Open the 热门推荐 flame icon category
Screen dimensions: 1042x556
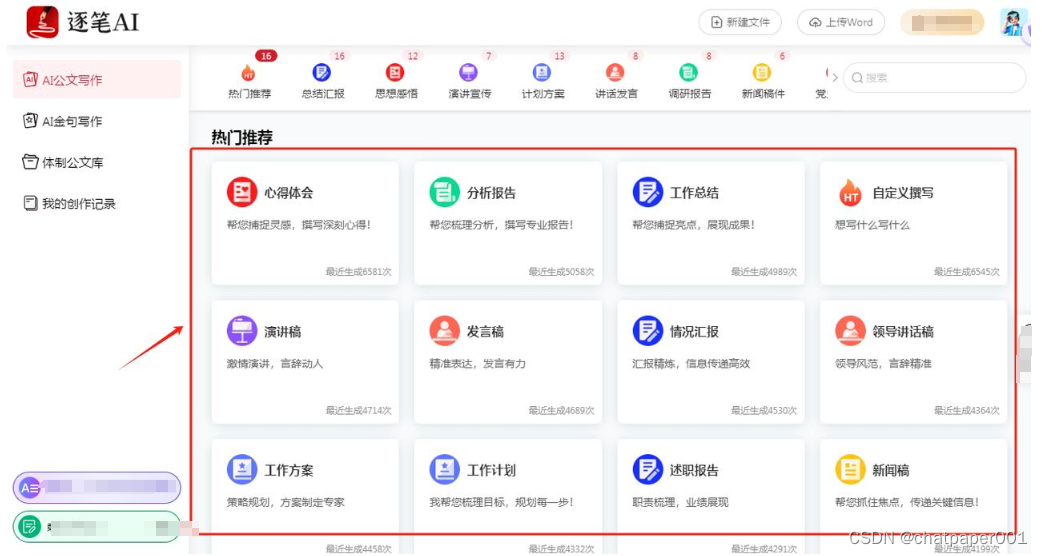tap(248, 72)
